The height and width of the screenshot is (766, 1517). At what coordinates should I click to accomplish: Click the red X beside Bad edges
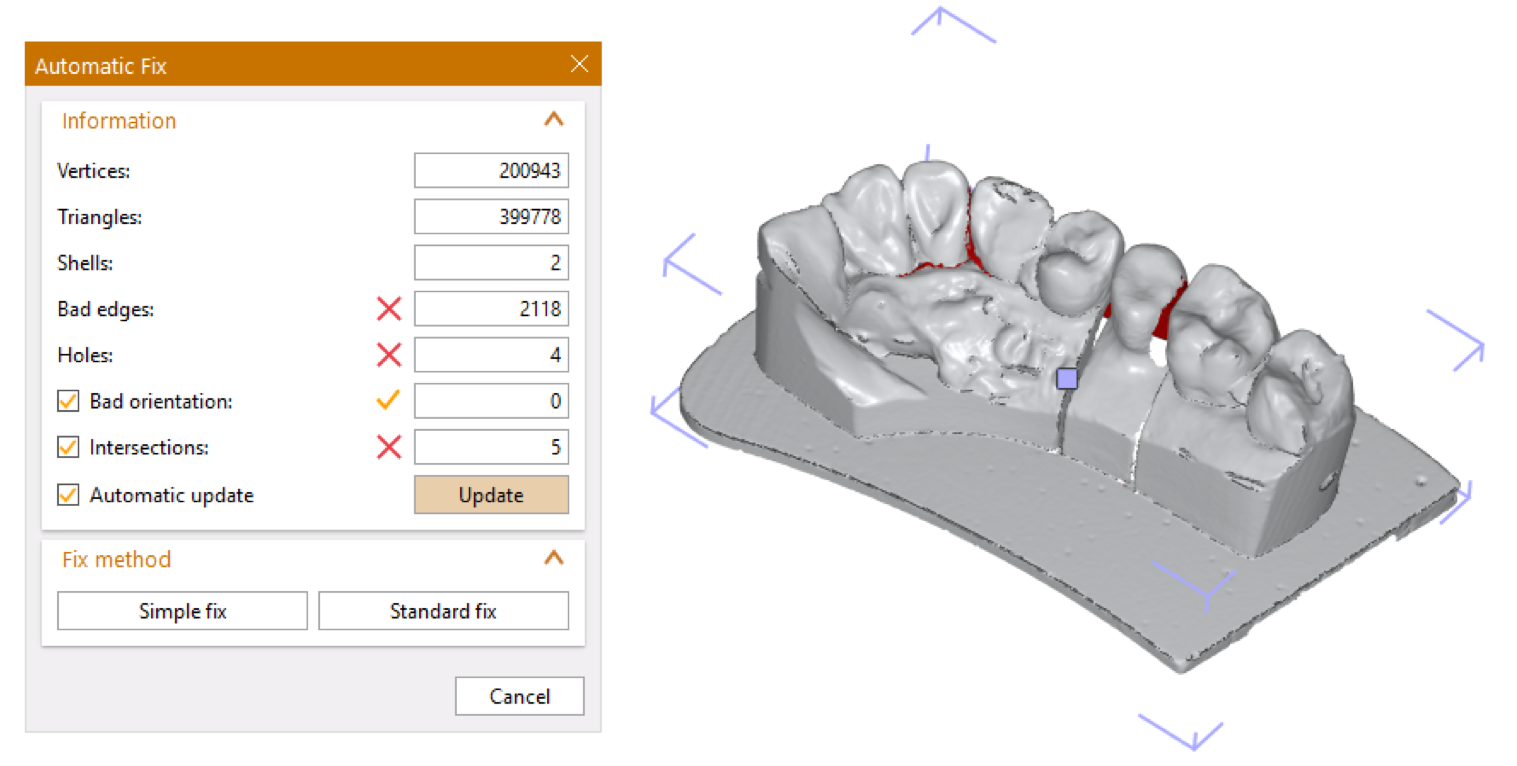point(388,309)
